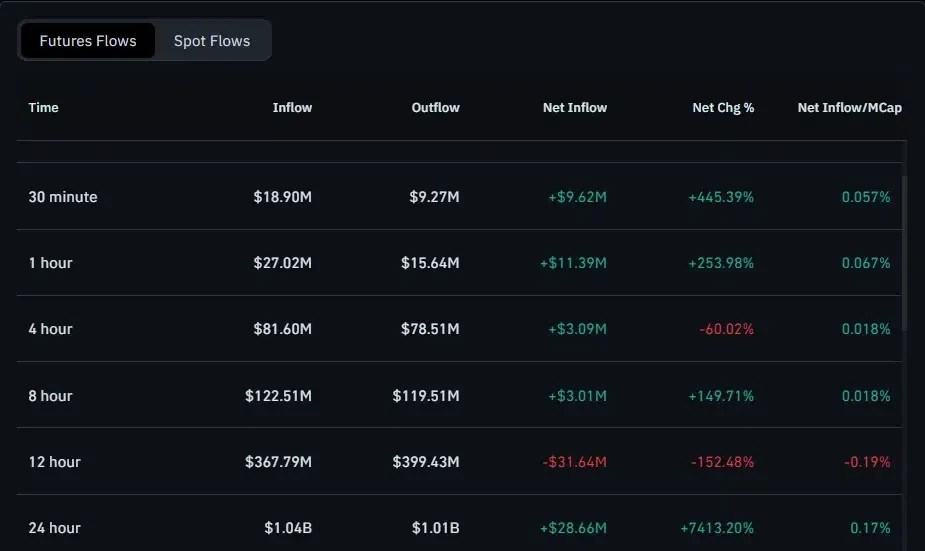Select the 1 hour row label
Screen dimensions: 925x551
(x=51, y=263)
